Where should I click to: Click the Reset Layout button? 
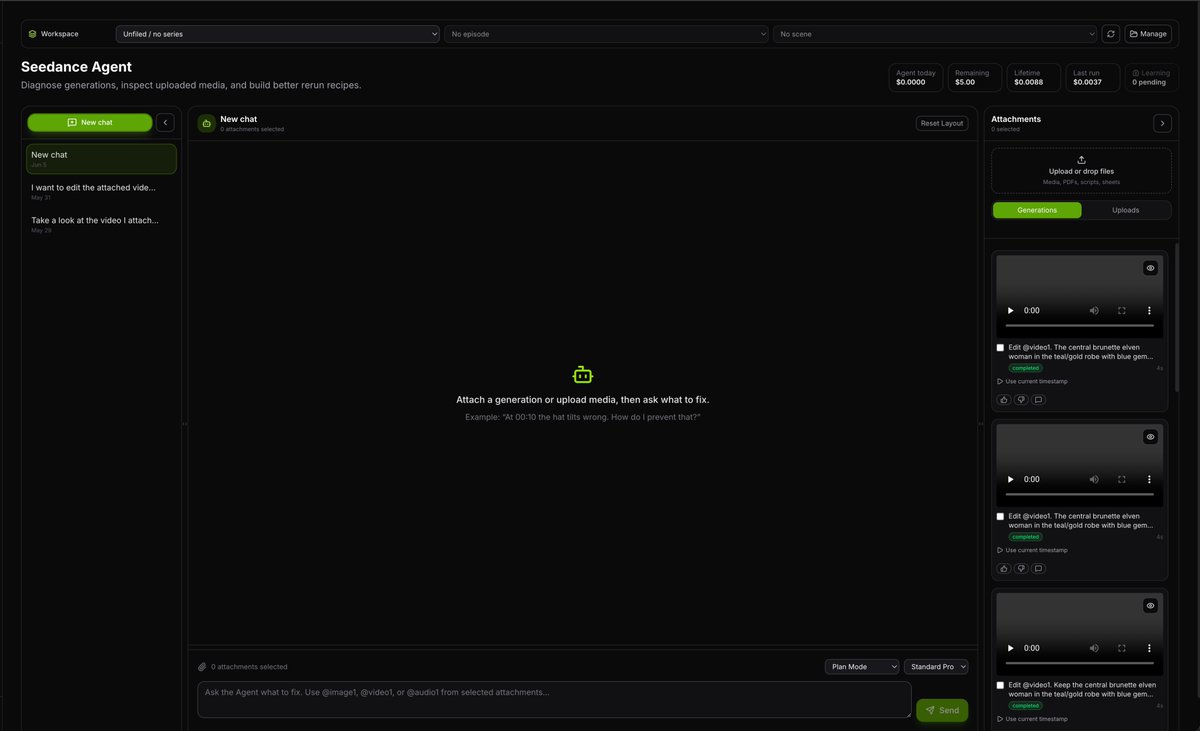(942, 123)
